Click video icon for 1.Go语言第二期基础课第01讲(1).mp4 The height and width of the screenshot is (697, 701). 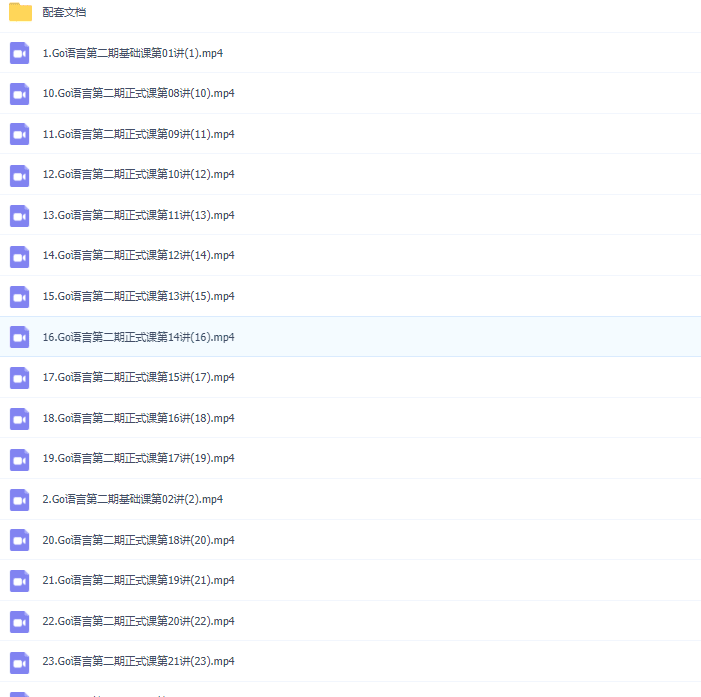coord(20,53)
